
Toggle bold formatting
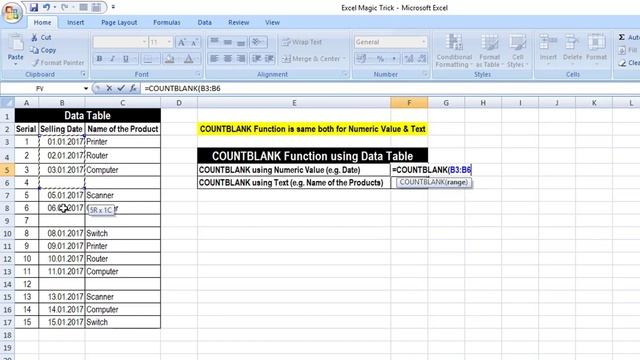click(x=99, y=59)
